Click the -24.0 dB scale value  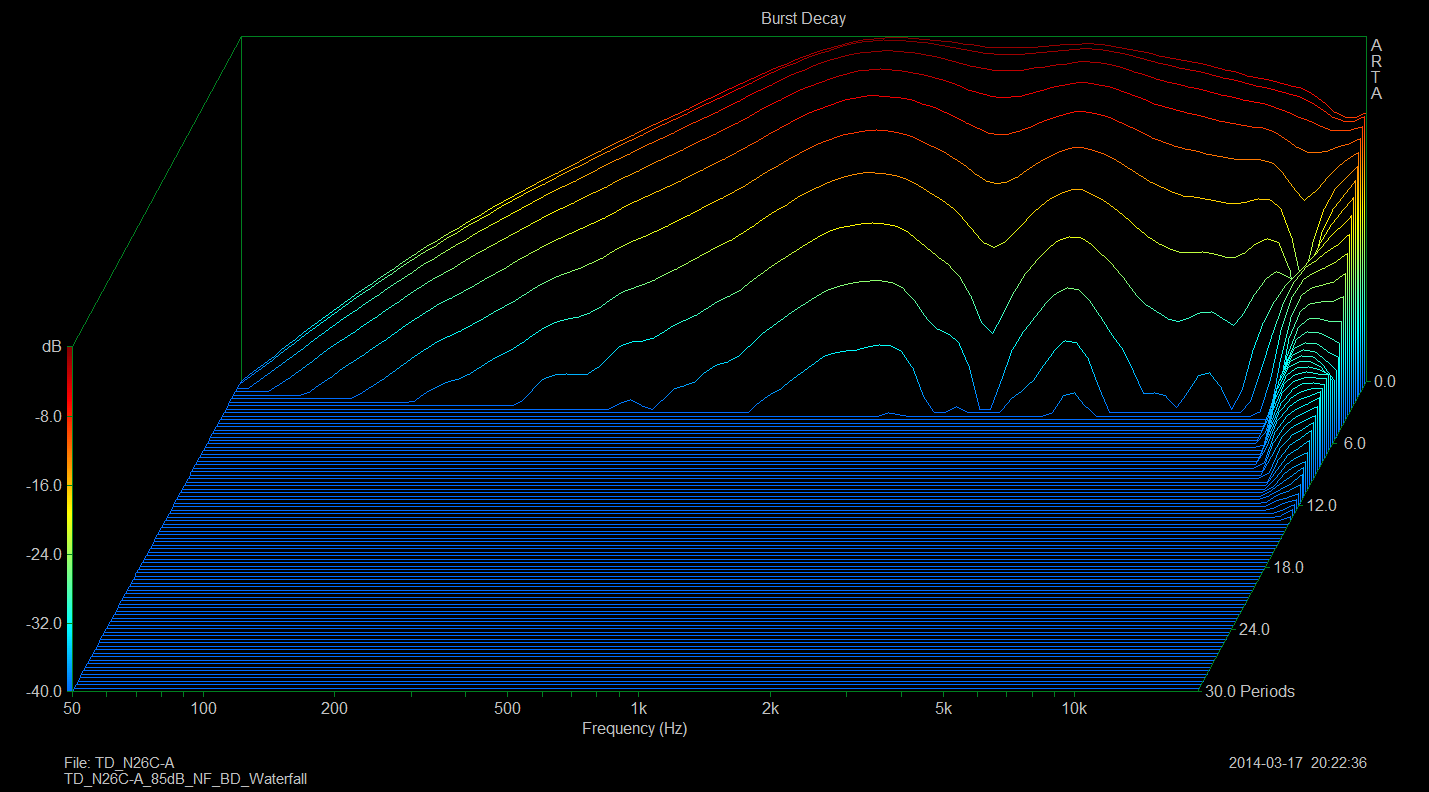[43, 554]
